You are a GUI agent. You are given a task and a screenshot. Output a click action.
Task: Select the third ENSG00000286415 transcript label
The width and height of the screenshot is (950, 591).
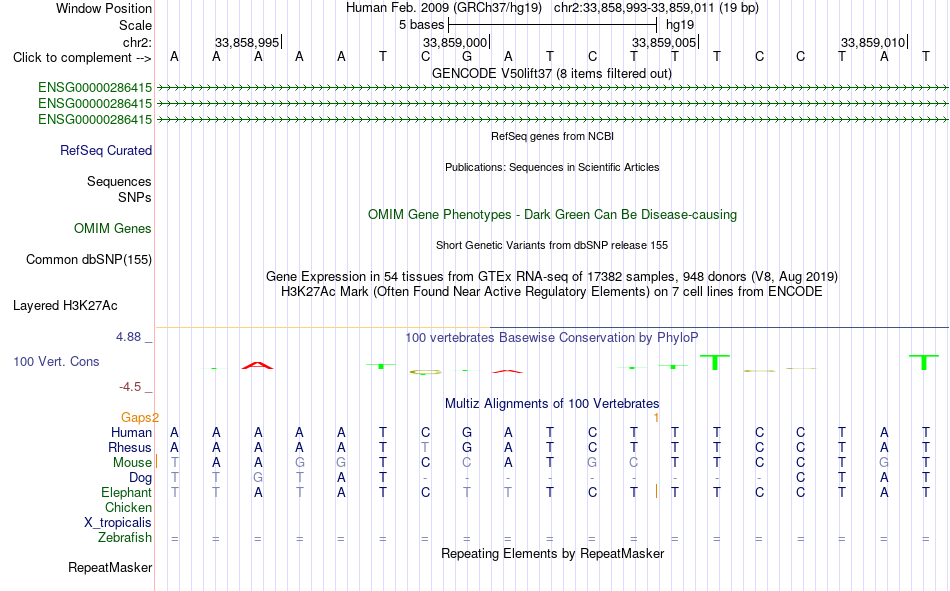coord(95,119)
